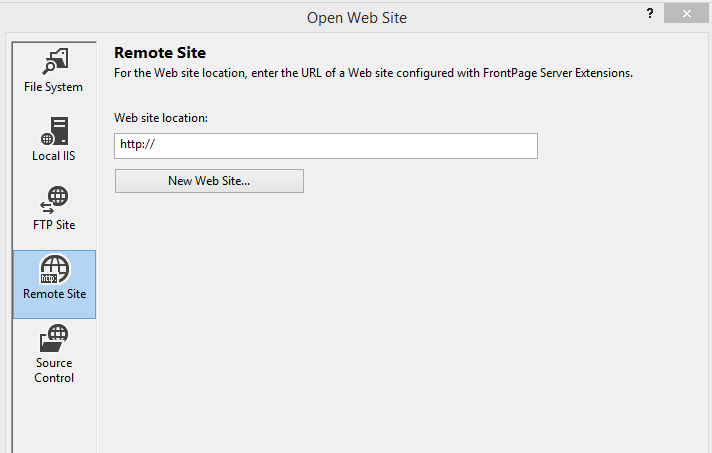Click the bold Remote Site heading
The image size is (712, 453).
[x=160, y=53]
